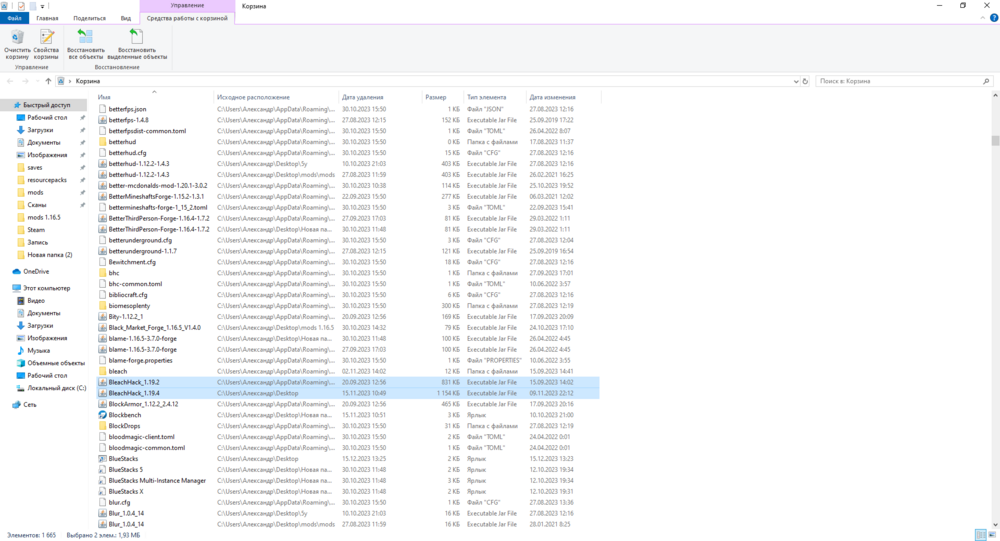Select BlueStacks Multi-Instance Manager row
Image resolution: width=1000 pixels, height=541 pixels.
click(x=348, y=480)
